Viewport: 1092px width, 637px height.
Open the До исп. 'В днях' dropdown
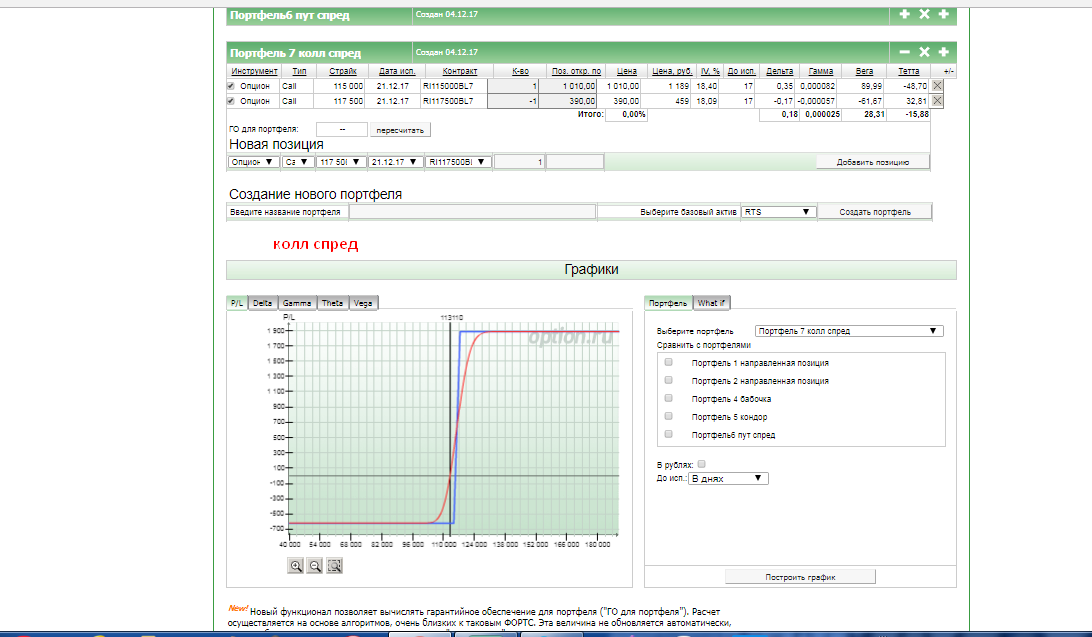pyautogui.click(x=728, y=479)
